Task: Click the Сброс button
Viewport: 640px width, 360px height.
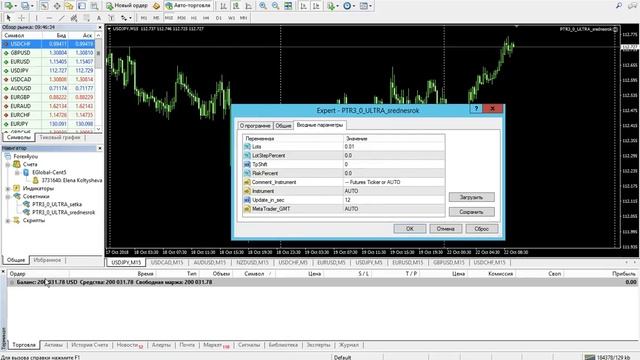Action: pos(482,229)
